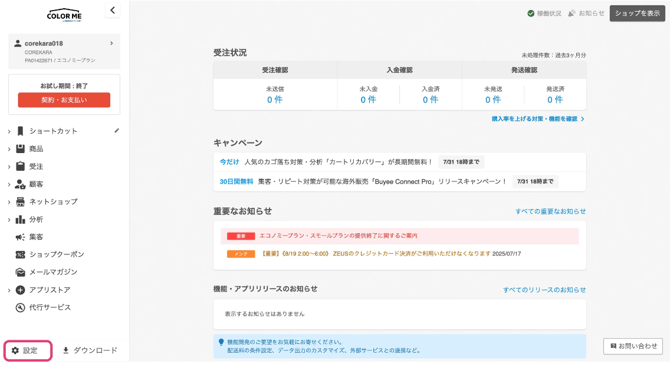Click the 顧客 customers icon
Image resolution: width=670 pixels, height=371 pixels.
tap(20, 184)
